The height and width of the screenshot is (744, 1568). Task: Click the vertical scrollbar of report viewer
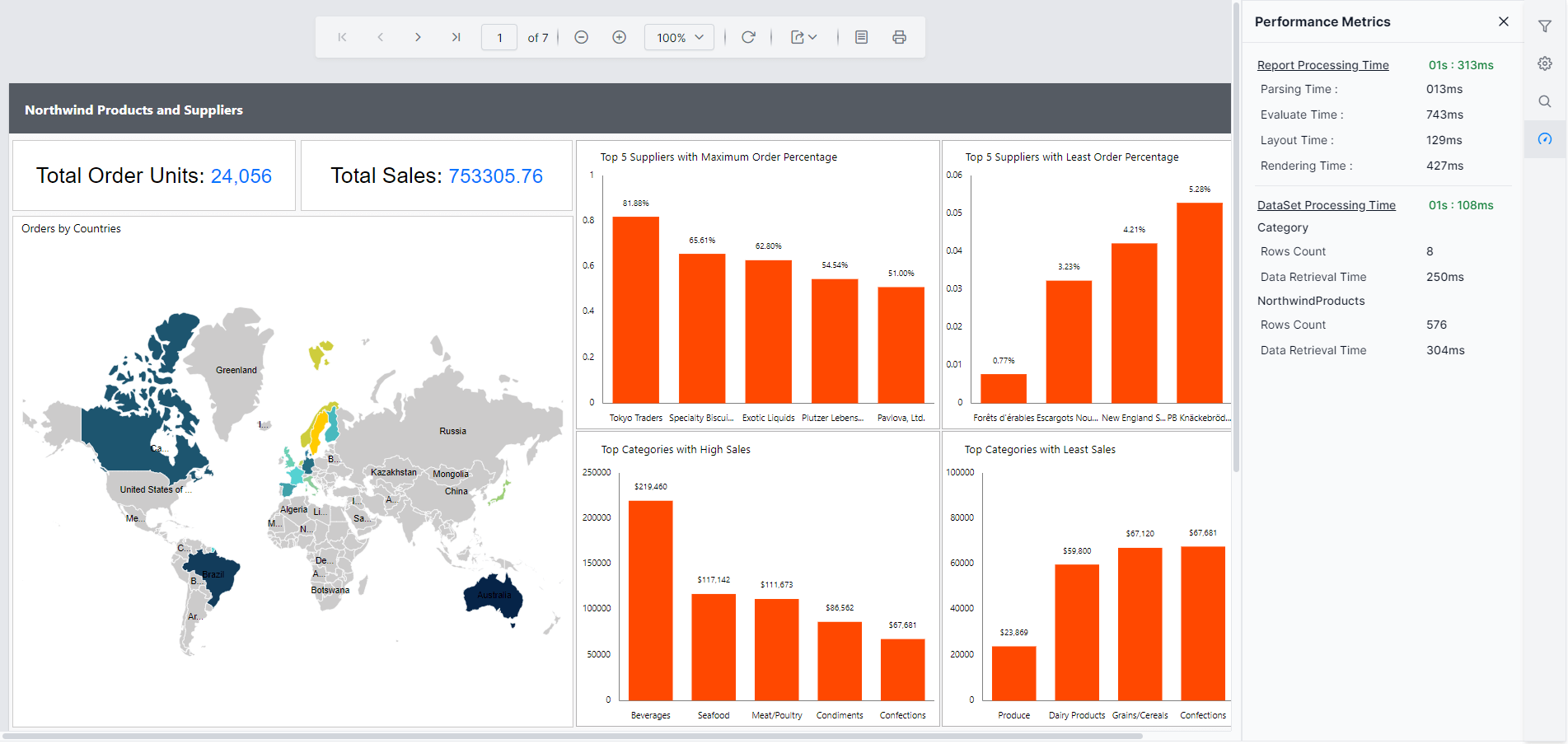coord(1236,237)
